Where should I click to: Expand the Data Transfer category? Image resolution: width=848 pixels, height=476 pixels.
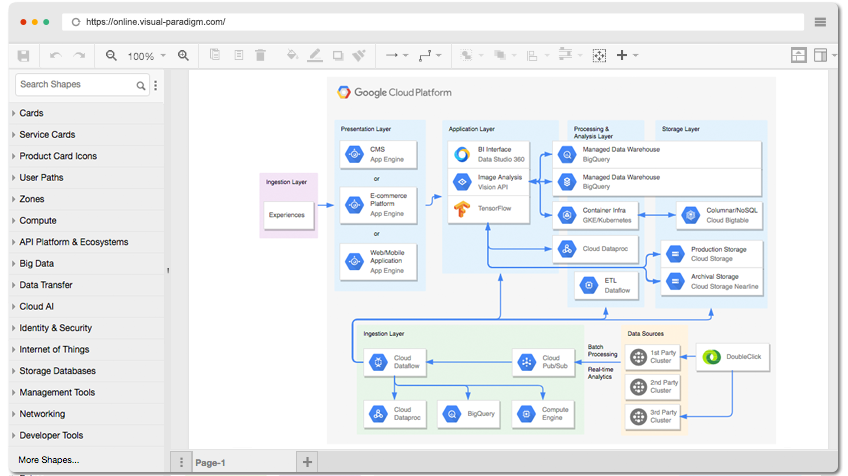click(x=87, y=285)
